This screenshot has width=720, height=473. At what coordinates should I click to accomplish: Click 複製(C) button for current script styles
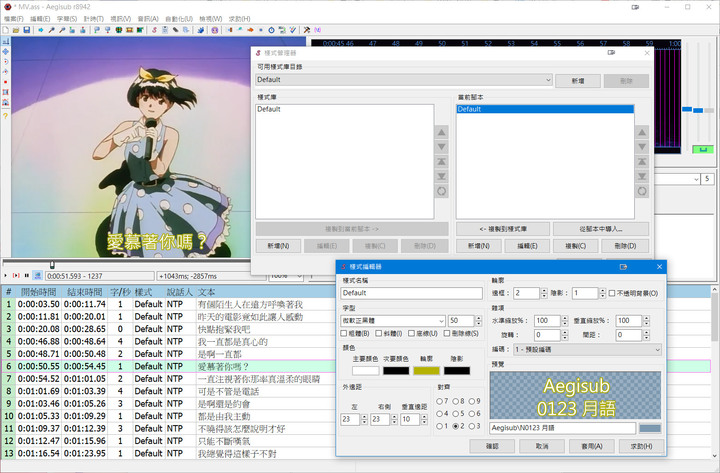click(x=576, y=246)
